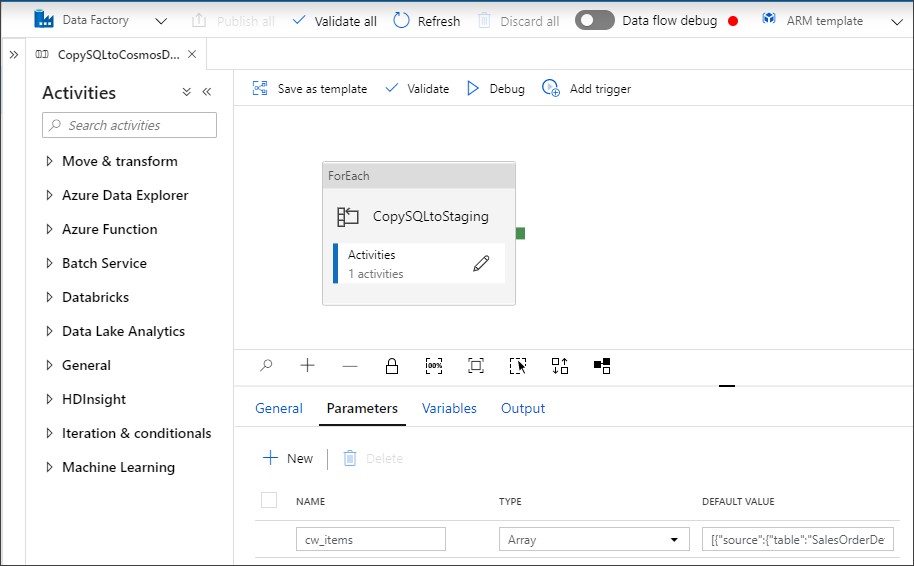Click the Search activities field
The image size is (914, 566).
click(130, 125)
